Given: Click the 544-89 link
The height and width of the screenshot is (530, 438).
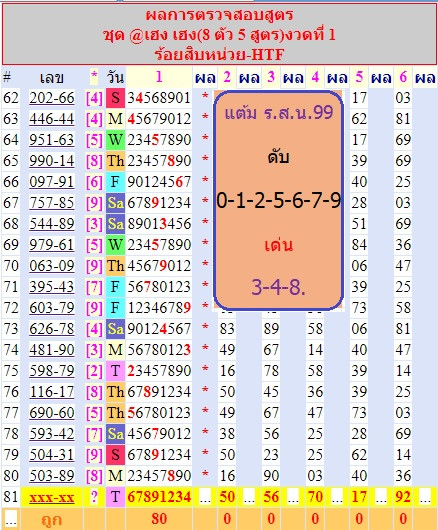Looking at the screenshot, I should tap(52, 224).
